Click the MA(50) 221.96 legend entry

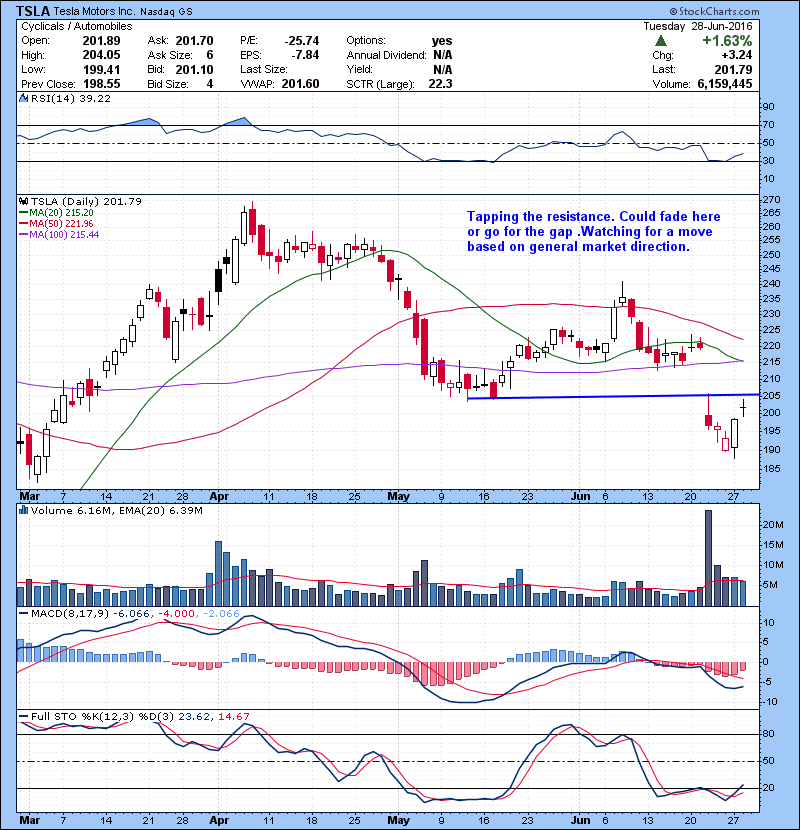[56, 224]
